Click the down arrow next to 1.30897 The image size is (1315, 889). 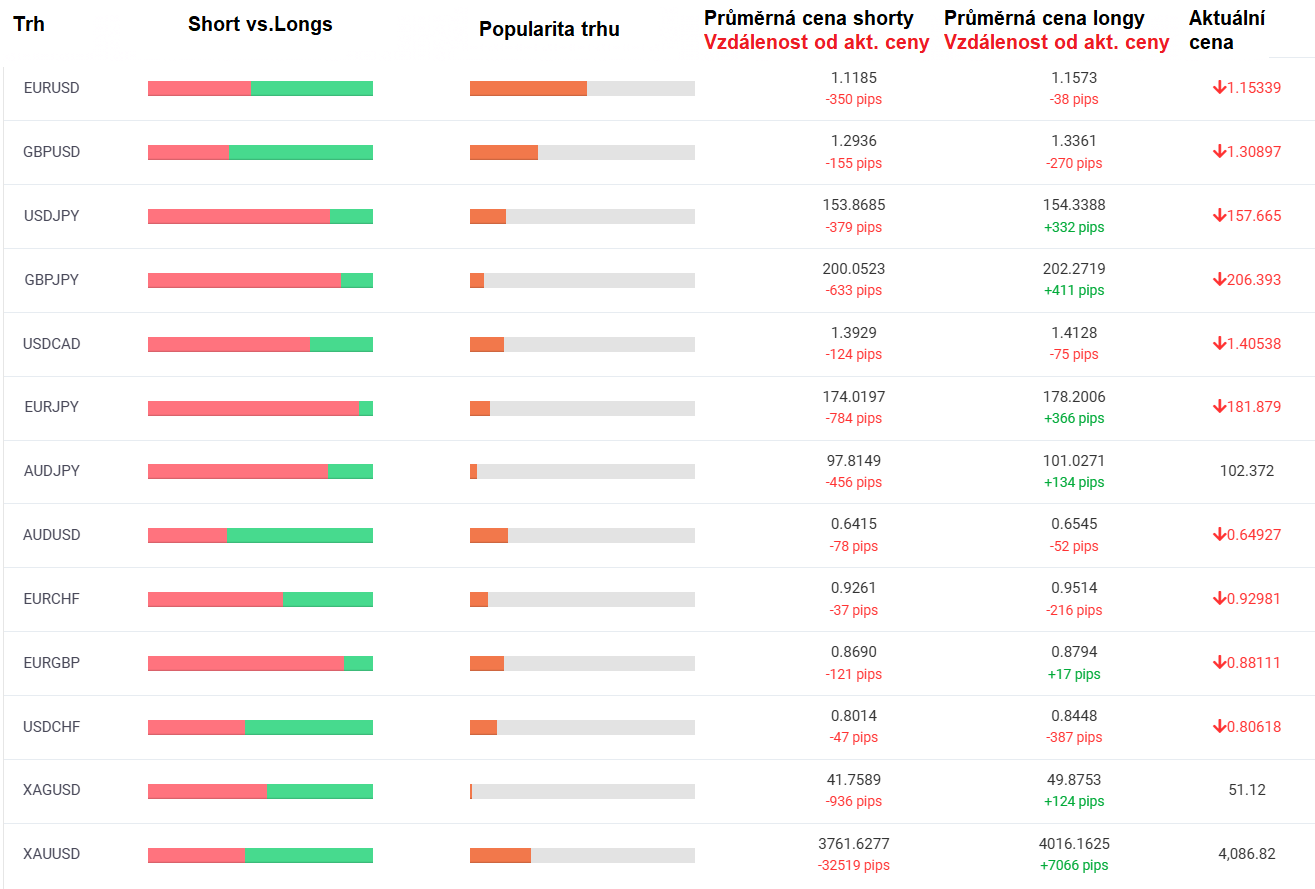(1219, 152)
